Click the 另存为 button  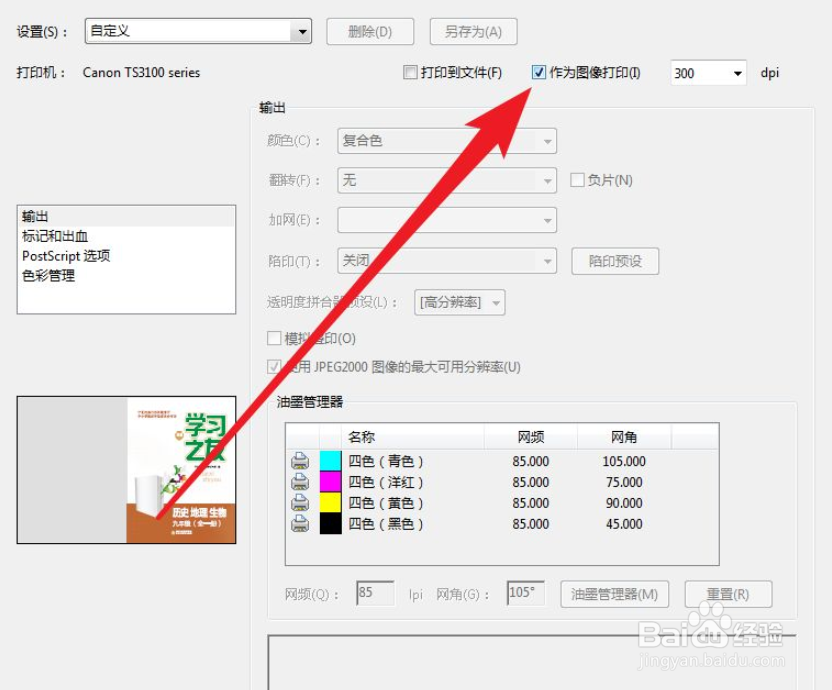473,31
